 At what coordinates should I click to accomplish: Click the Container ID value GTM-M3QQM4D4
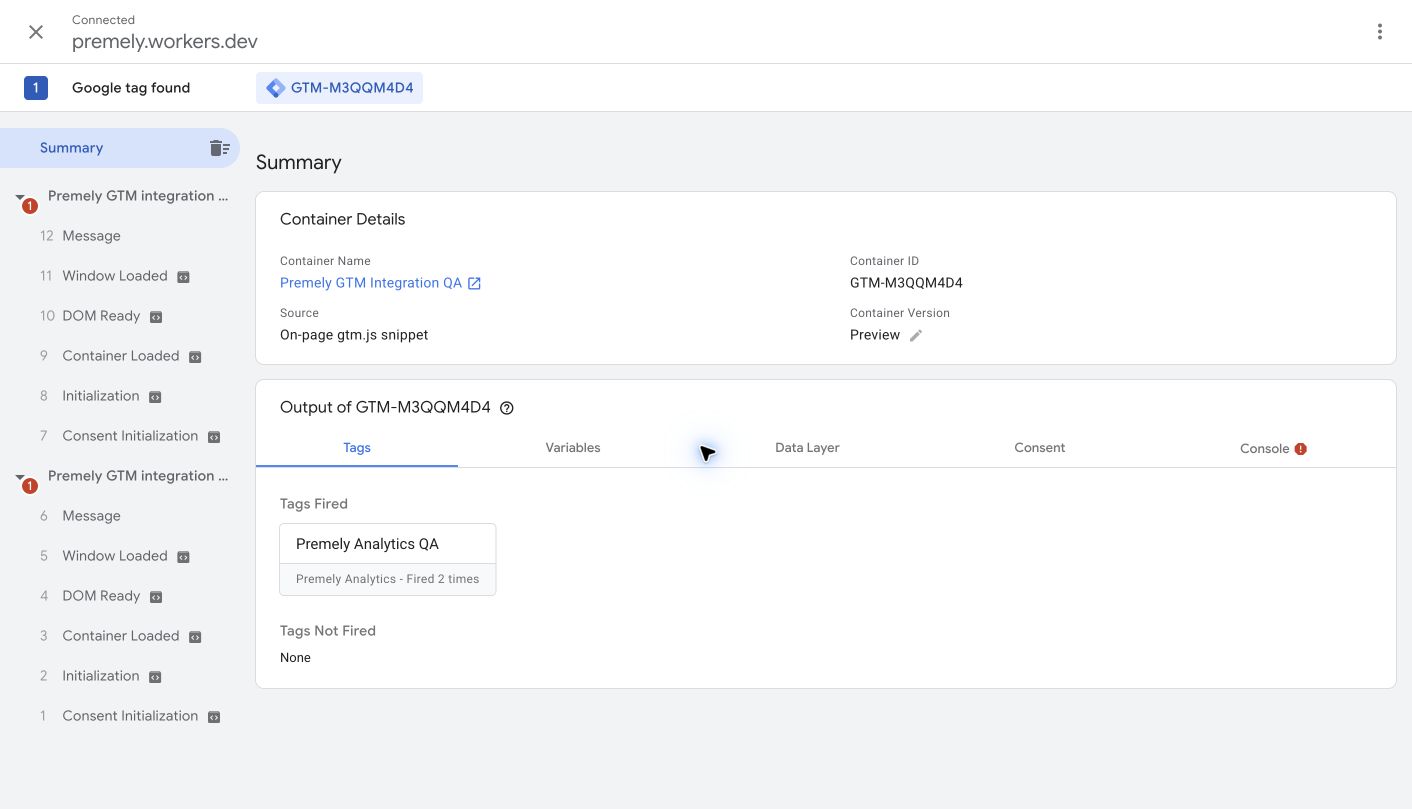pos(906,283)
